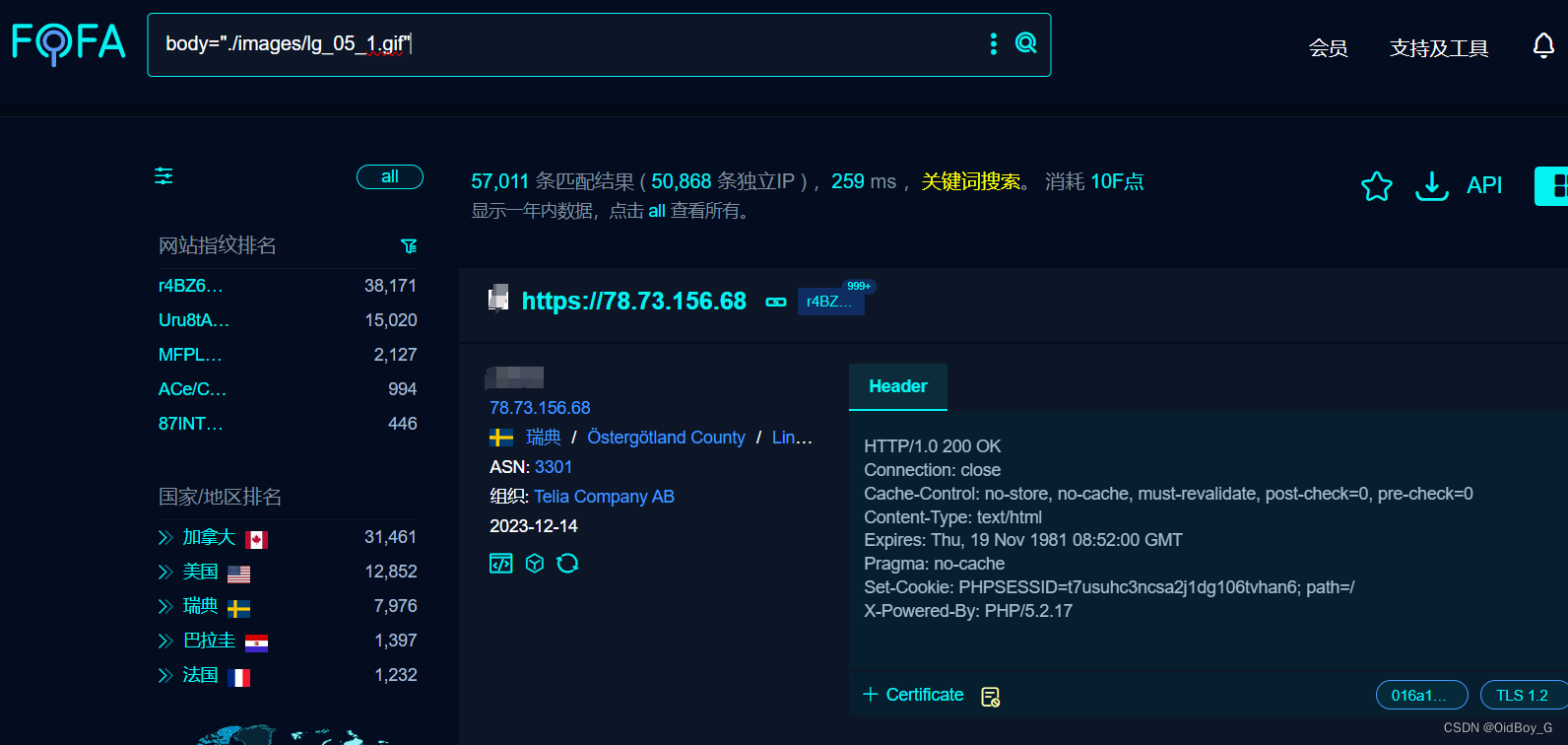1568x745 pixels.
Task: Click the 57,011 match count
Action: (x=500, y=181)
